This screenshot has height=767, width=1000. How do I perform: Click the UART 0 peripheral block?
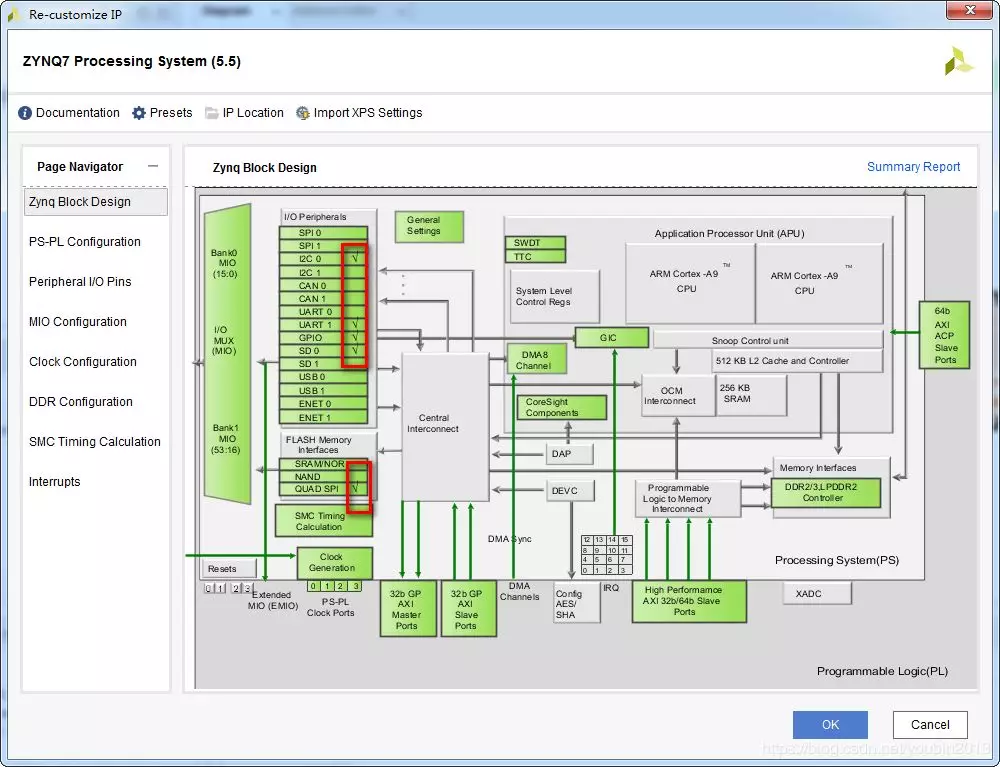point(323,312)
